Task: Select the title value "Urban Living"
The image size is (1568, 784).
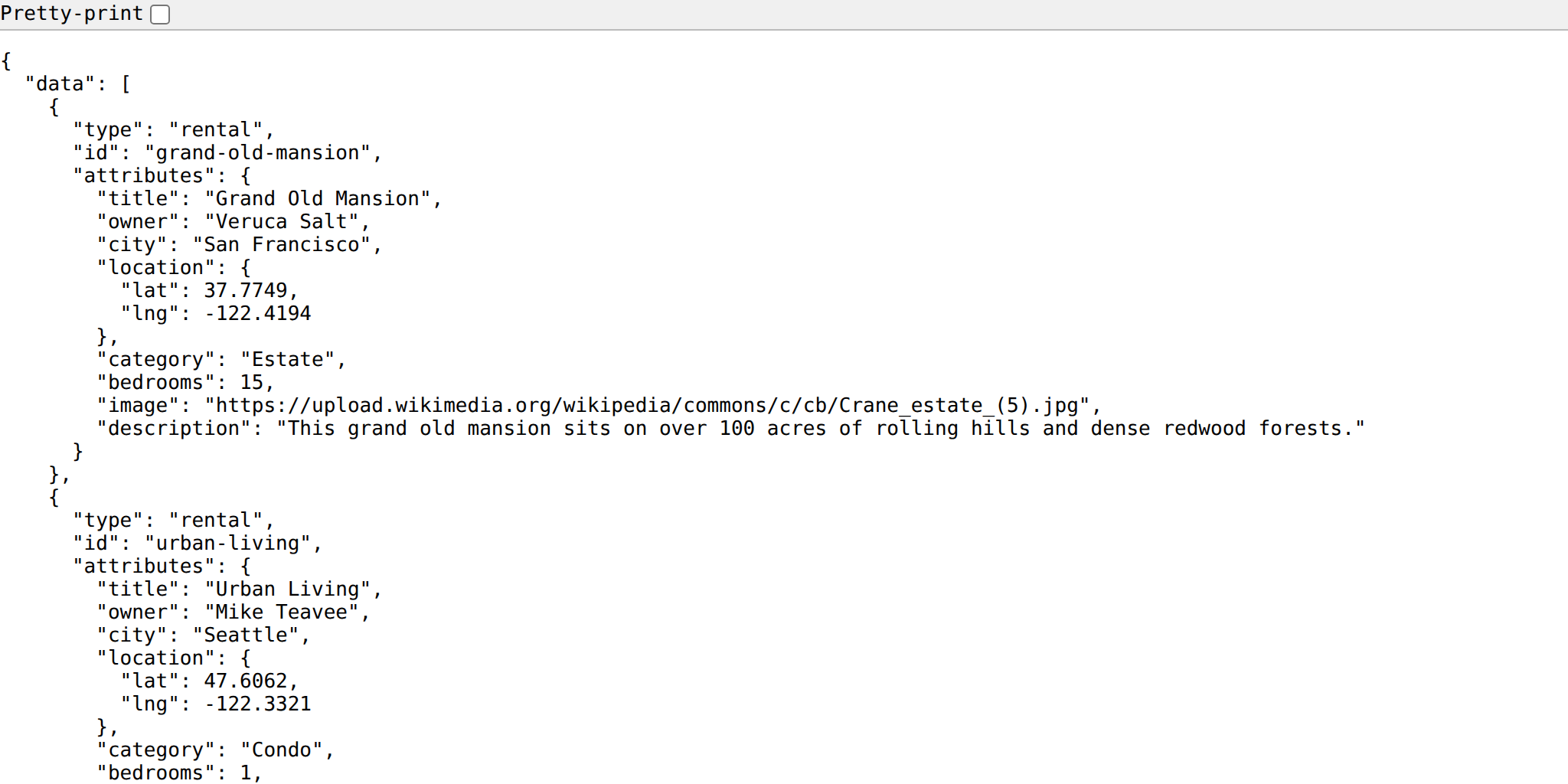Action: [x=293, y=589]
